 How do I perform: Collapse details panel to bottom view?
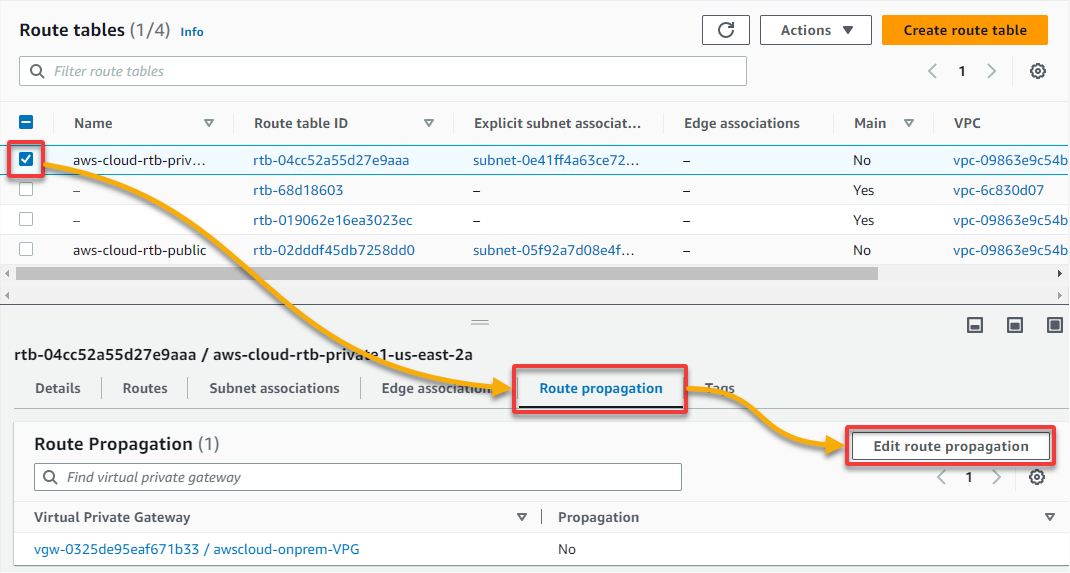[975, 325]
